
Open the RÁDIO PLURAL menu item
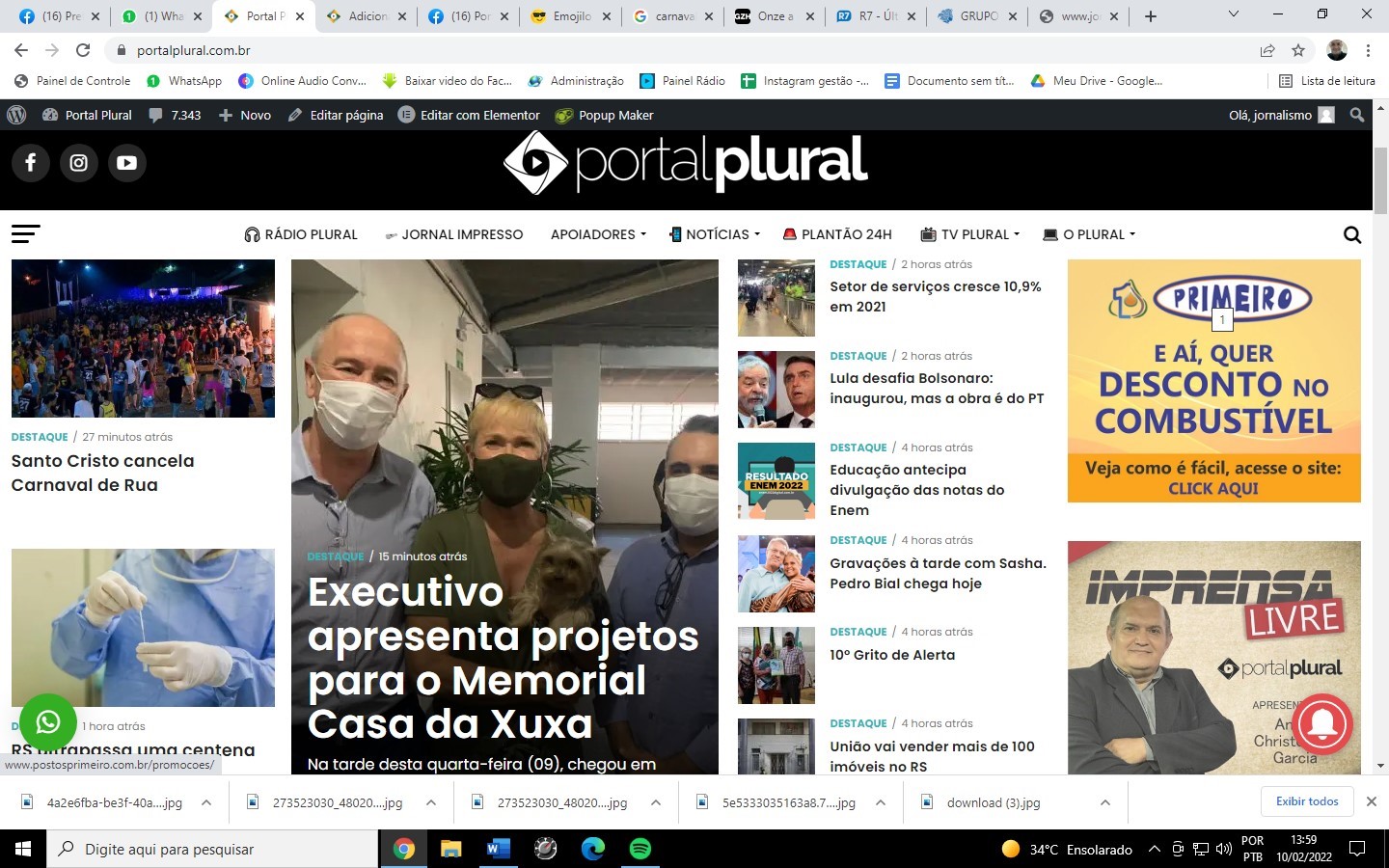pos(301,234)
